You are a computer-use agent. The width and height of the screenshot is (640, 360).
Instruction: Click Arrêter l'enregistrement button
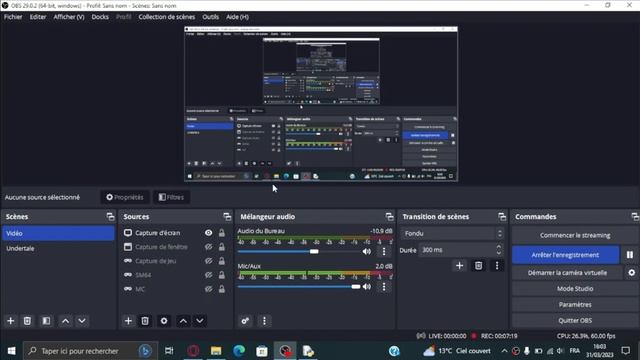coord(565,255)
